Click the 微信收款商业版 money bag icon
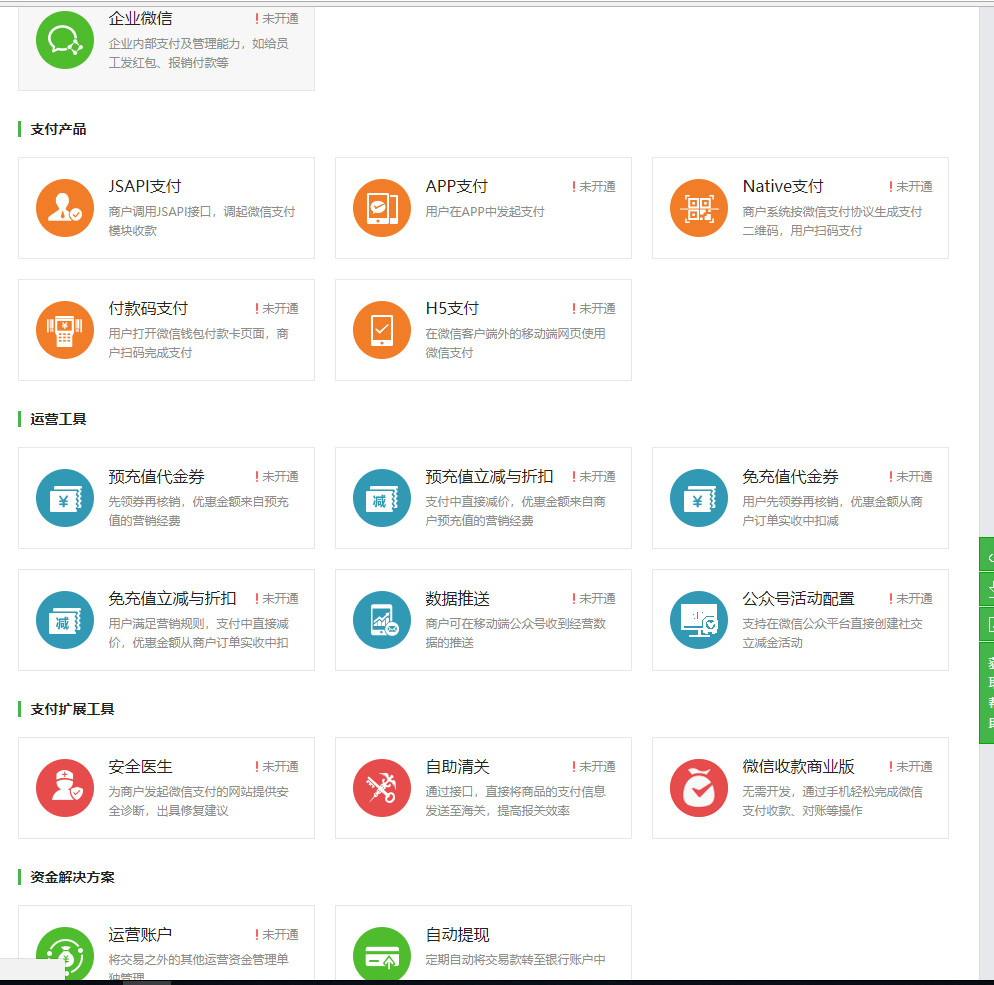Viewport: 994px width, 985px height. click(699, 788)
